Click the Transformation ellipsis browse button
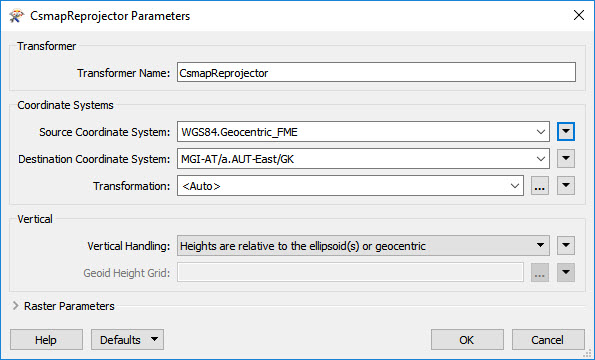This screenshot has width=595, height=360. tap(540, 186)
